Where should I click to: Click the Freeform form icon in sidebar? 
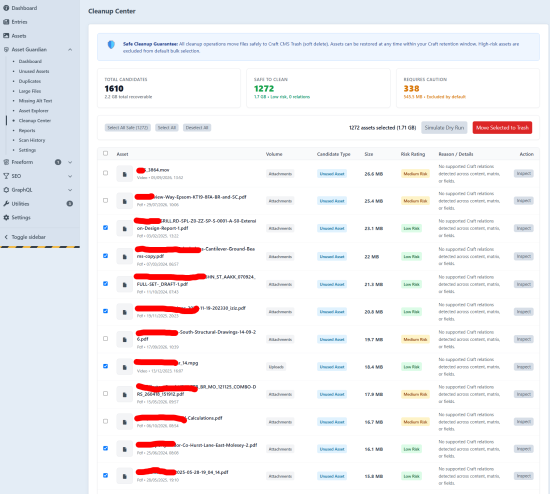click(6, 162)
